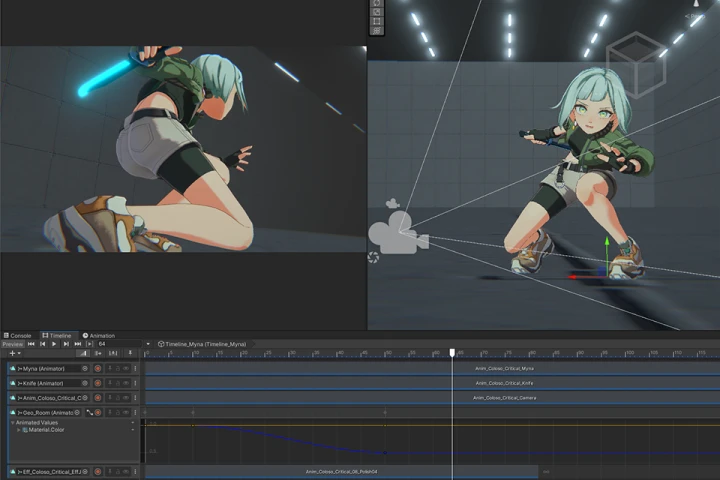Click small arrow right of Material.Color
Screen dimensions: 720x480
133,430
